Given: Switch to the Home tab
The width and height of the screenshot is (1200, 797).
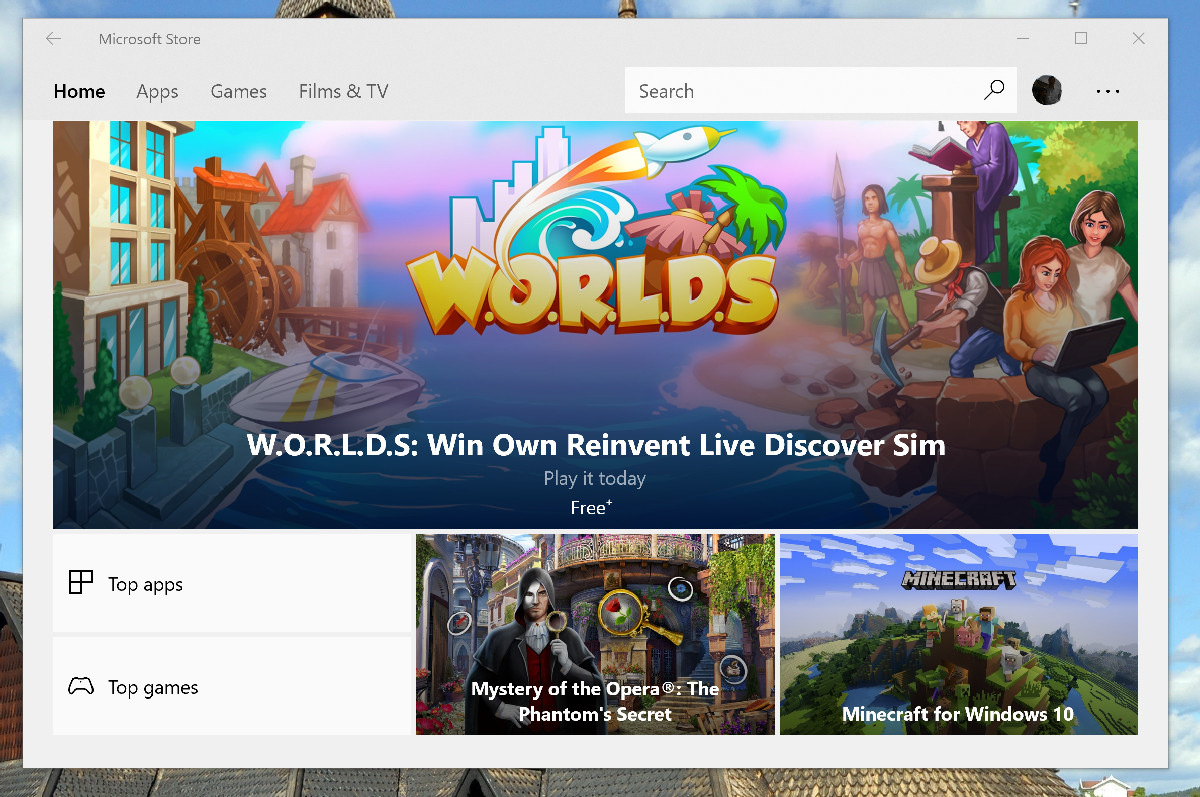Looking at the screenshot, I should [79, 91].
